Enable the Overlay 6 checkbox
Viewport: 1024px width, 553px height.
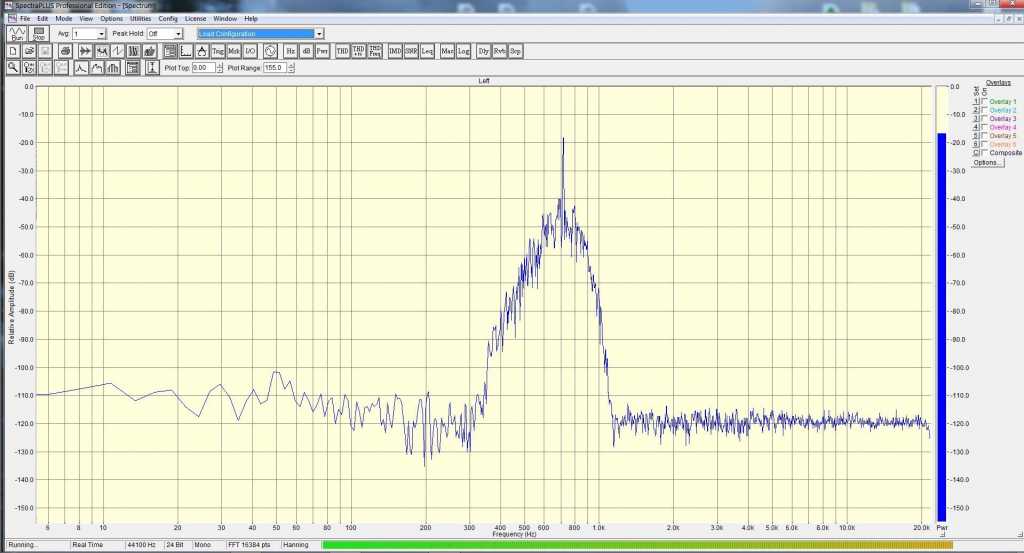tap(985, 144)
